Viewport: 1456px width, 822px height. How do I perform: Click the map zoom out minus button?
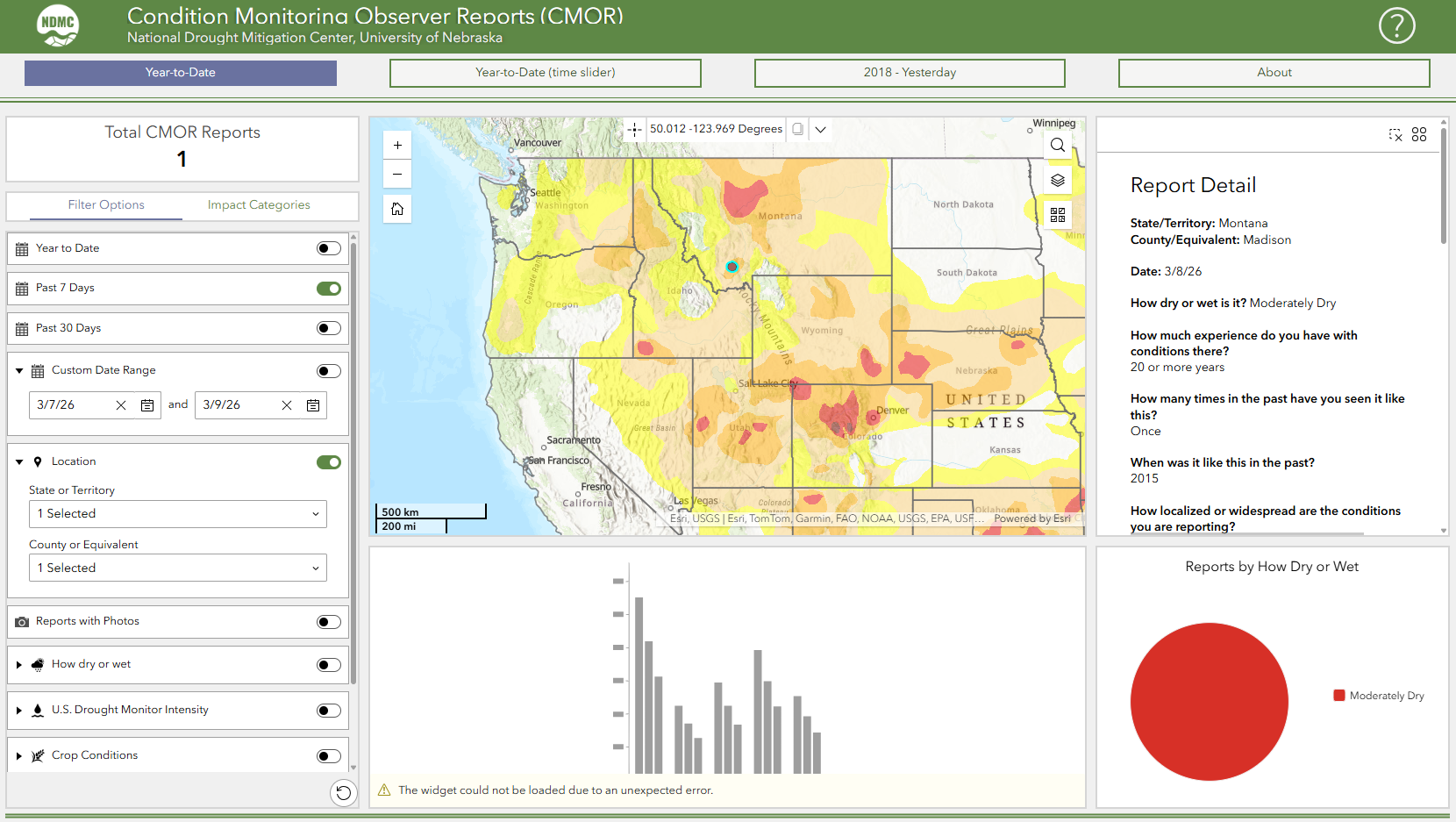pos(397,175)
